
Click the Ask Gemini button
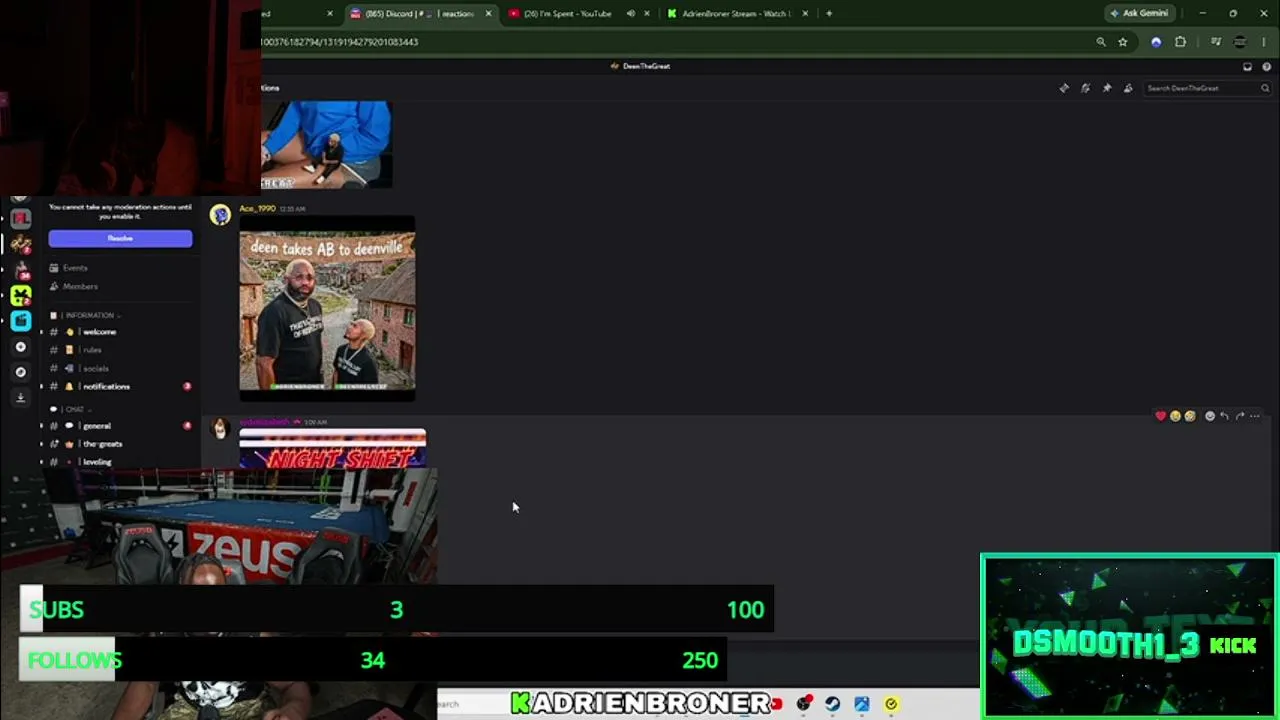(x=1139, y=14)
